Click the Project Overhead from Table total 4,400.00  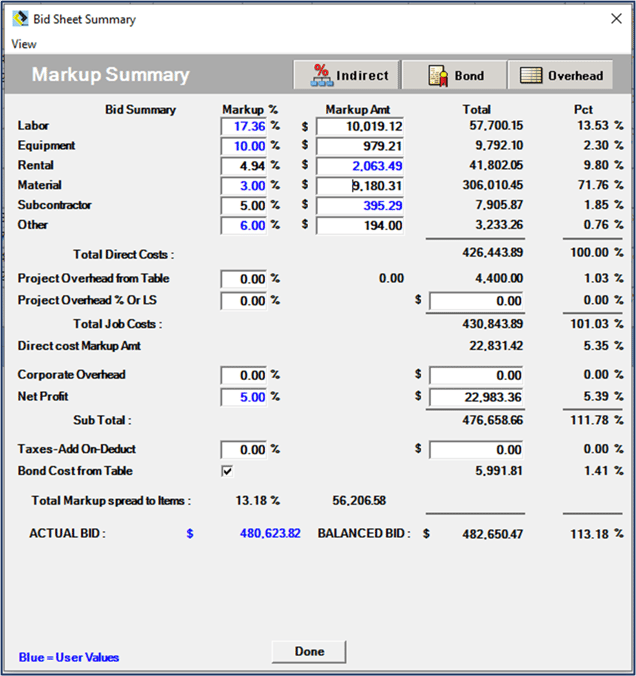499,278
